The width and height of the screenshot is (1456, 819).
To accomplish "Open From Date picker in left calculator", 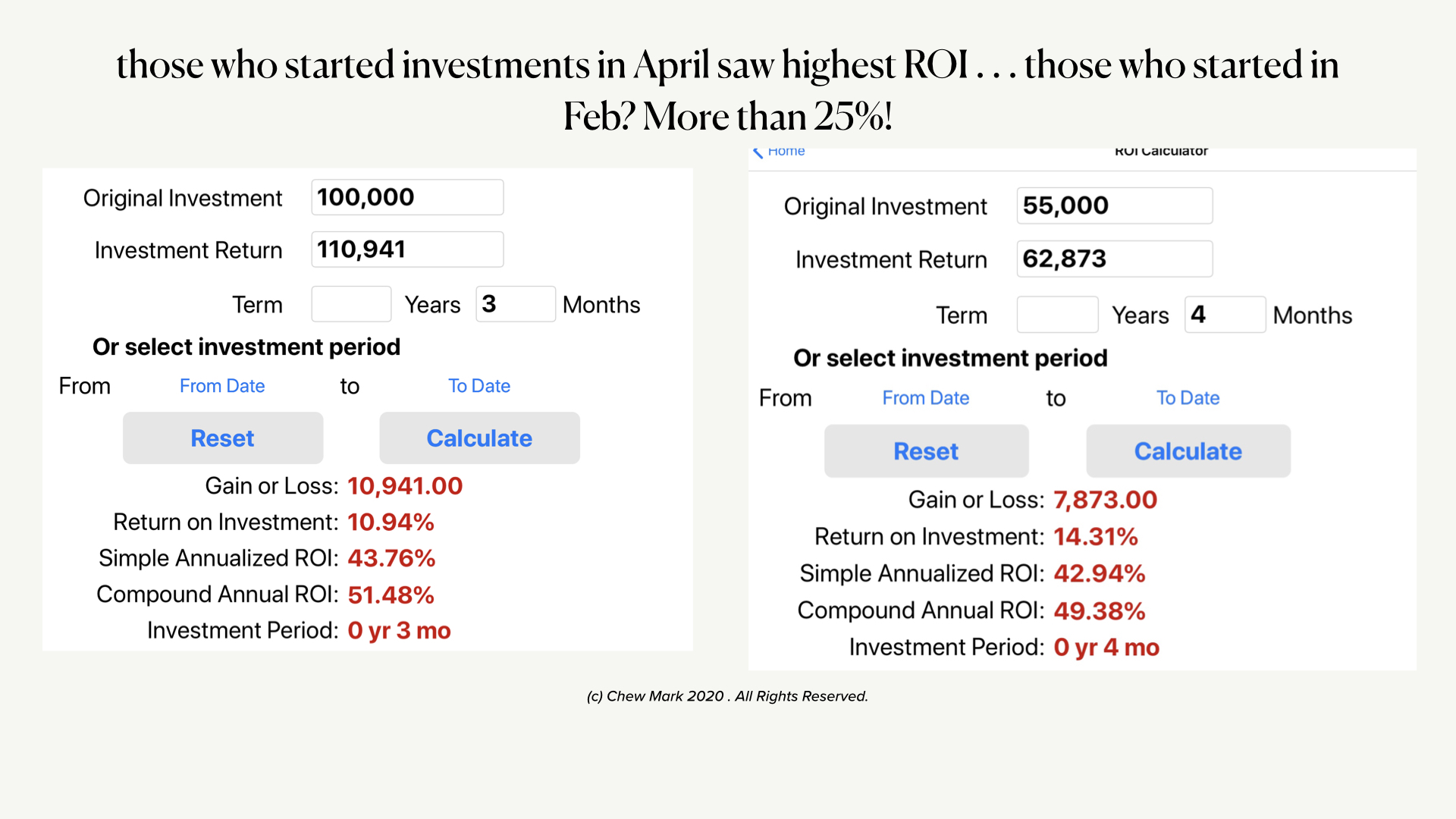I will 222,386.
